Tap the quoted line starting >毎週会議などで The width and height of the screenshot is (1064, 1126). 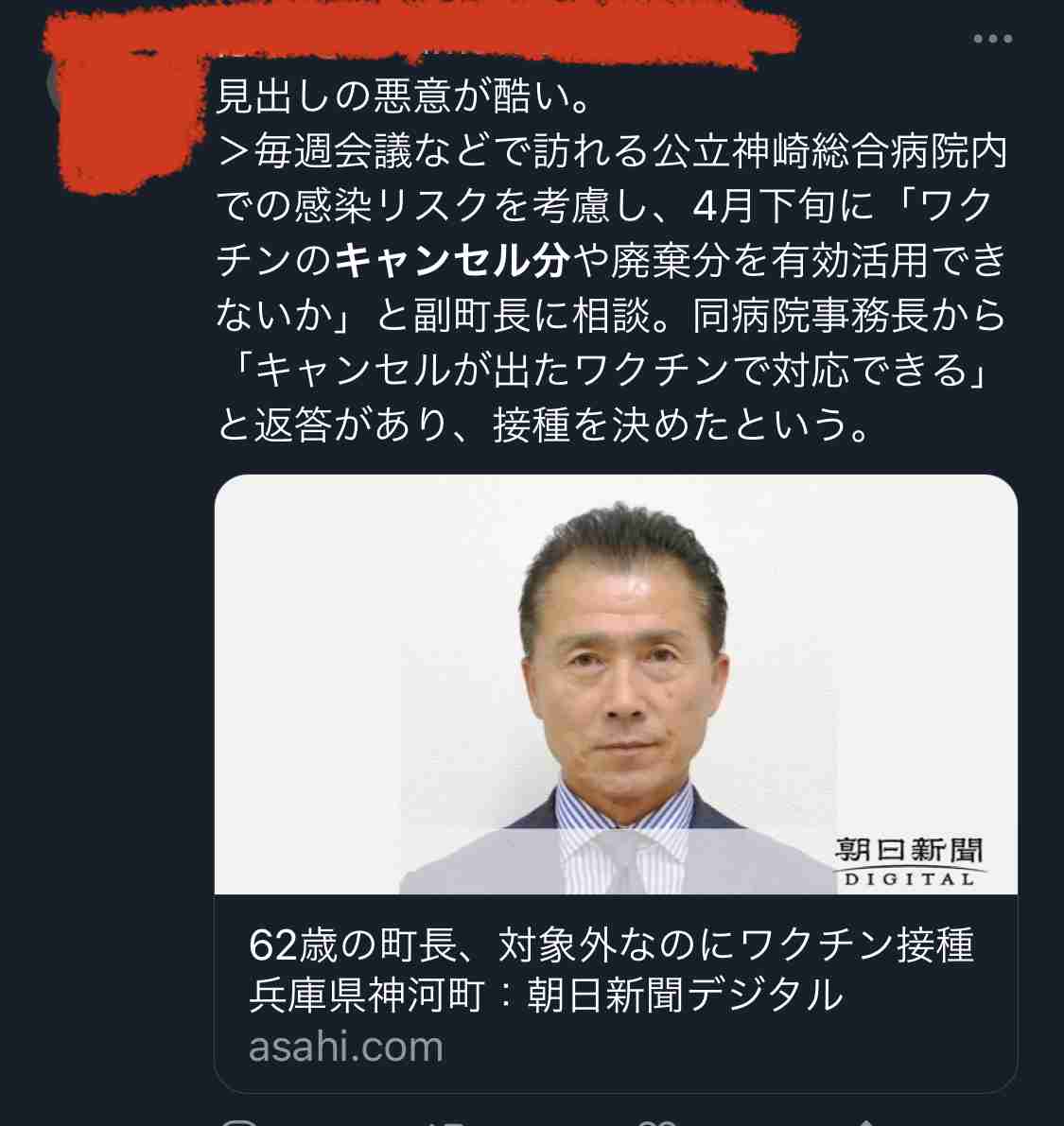pyautogui.click(x=611, y=151)
